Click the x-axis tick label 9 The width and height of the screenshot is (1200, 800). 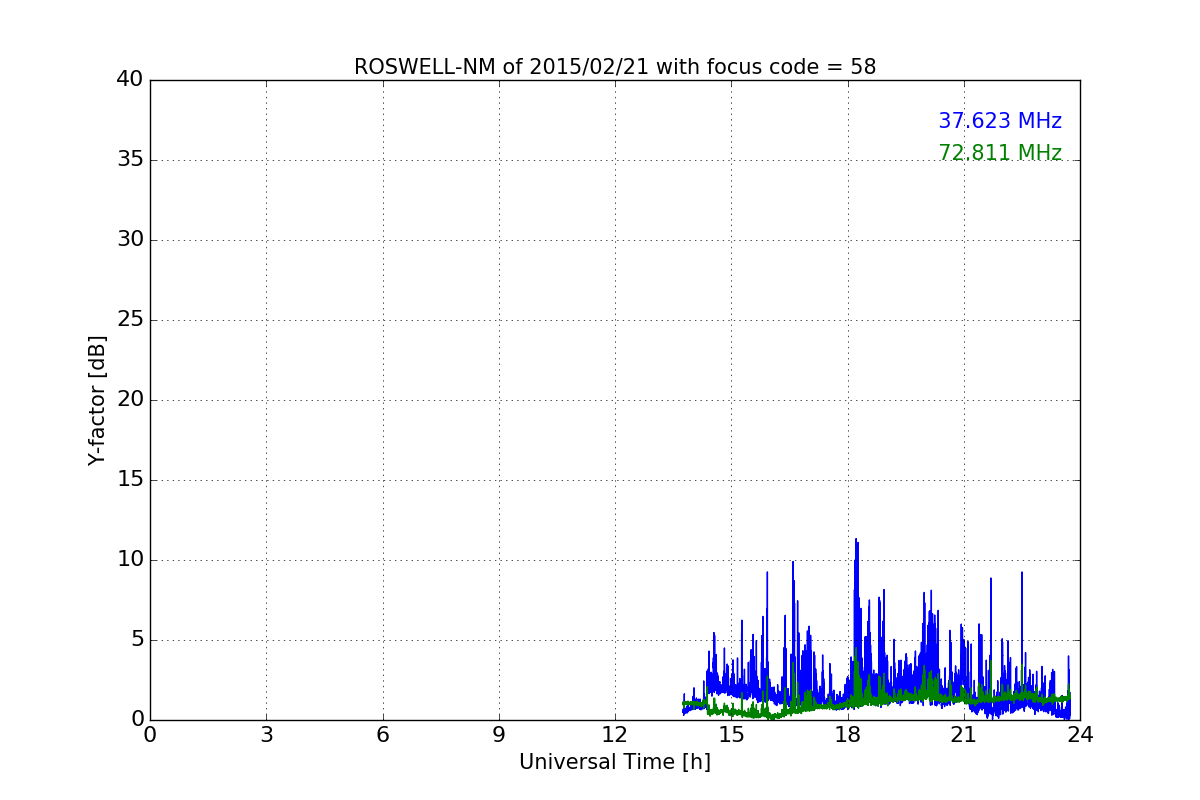pyautogui.click(x=499, y=735)
